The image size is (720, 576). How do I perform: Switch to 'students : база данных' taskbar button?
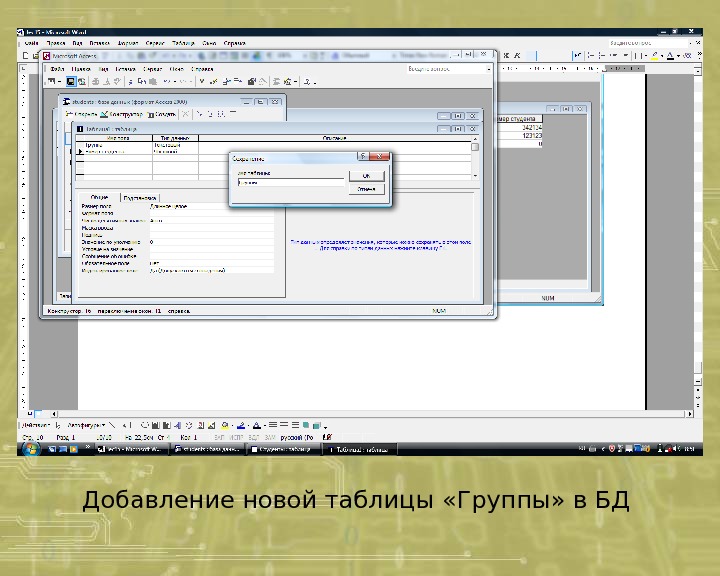click(x=207, y=449)
